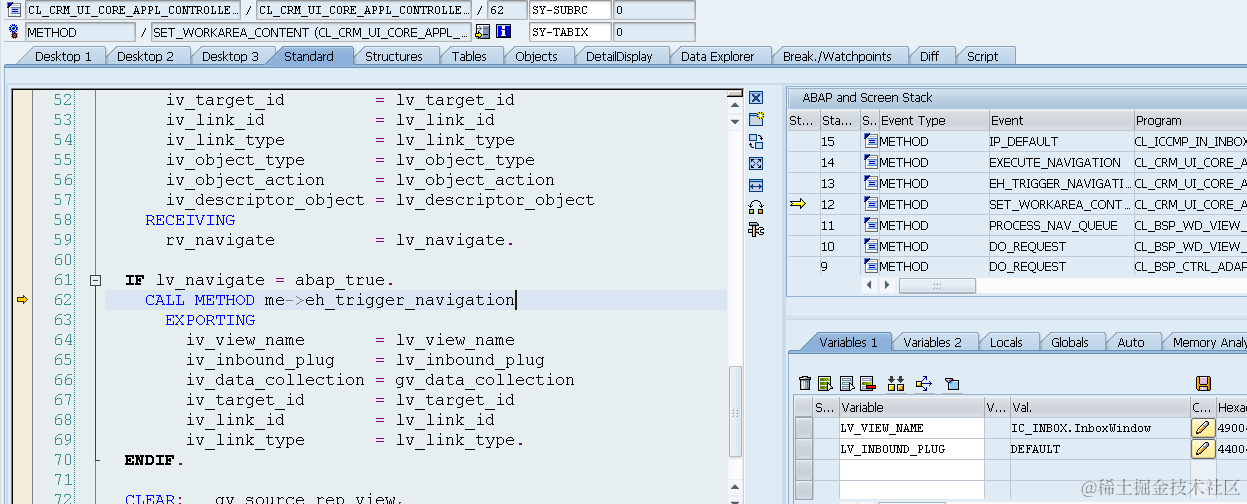This screenshot has height=504, width=1247.
Task: Click the method icon in stack row 12
Action: [x=869, y=204]
